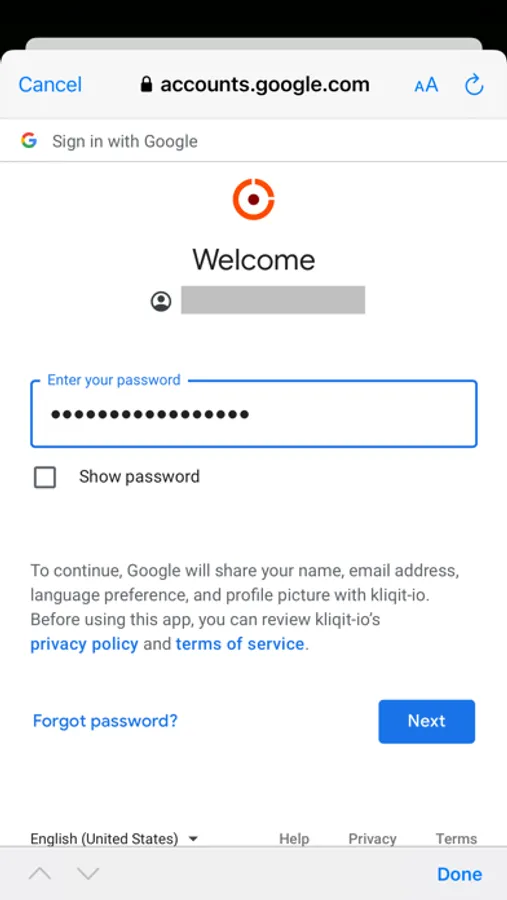
Task: Open the Privacy footer link
Action: [372, 839]
